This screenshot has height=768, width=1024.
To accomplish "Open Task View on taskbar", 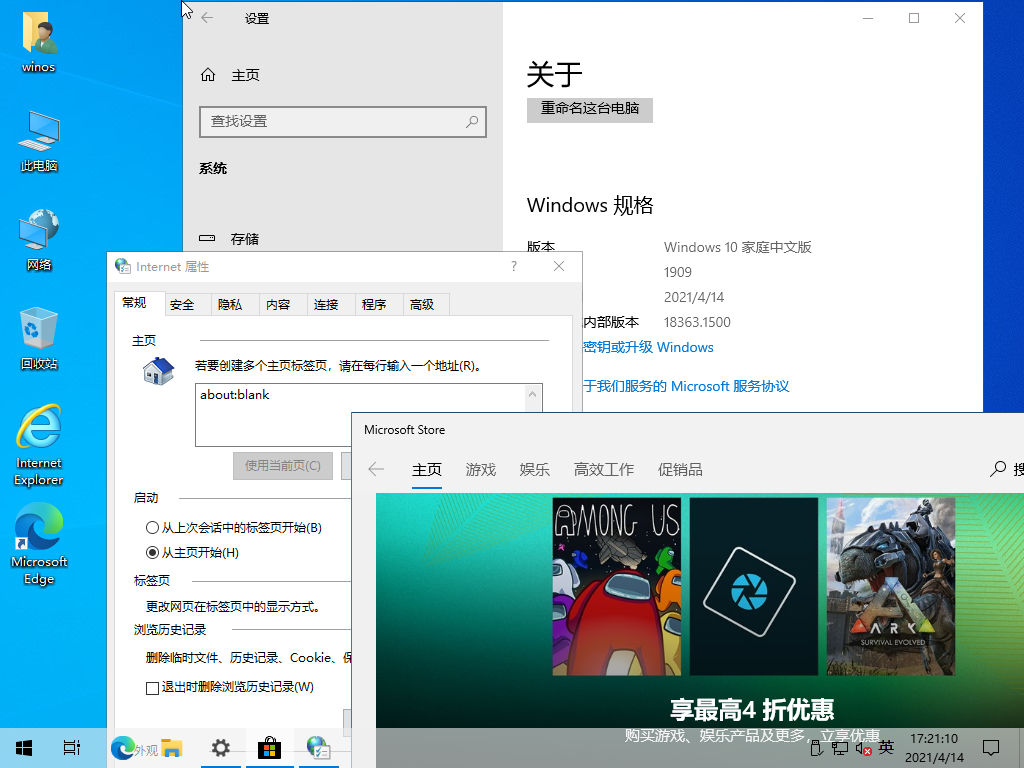I will pos(72,748).
